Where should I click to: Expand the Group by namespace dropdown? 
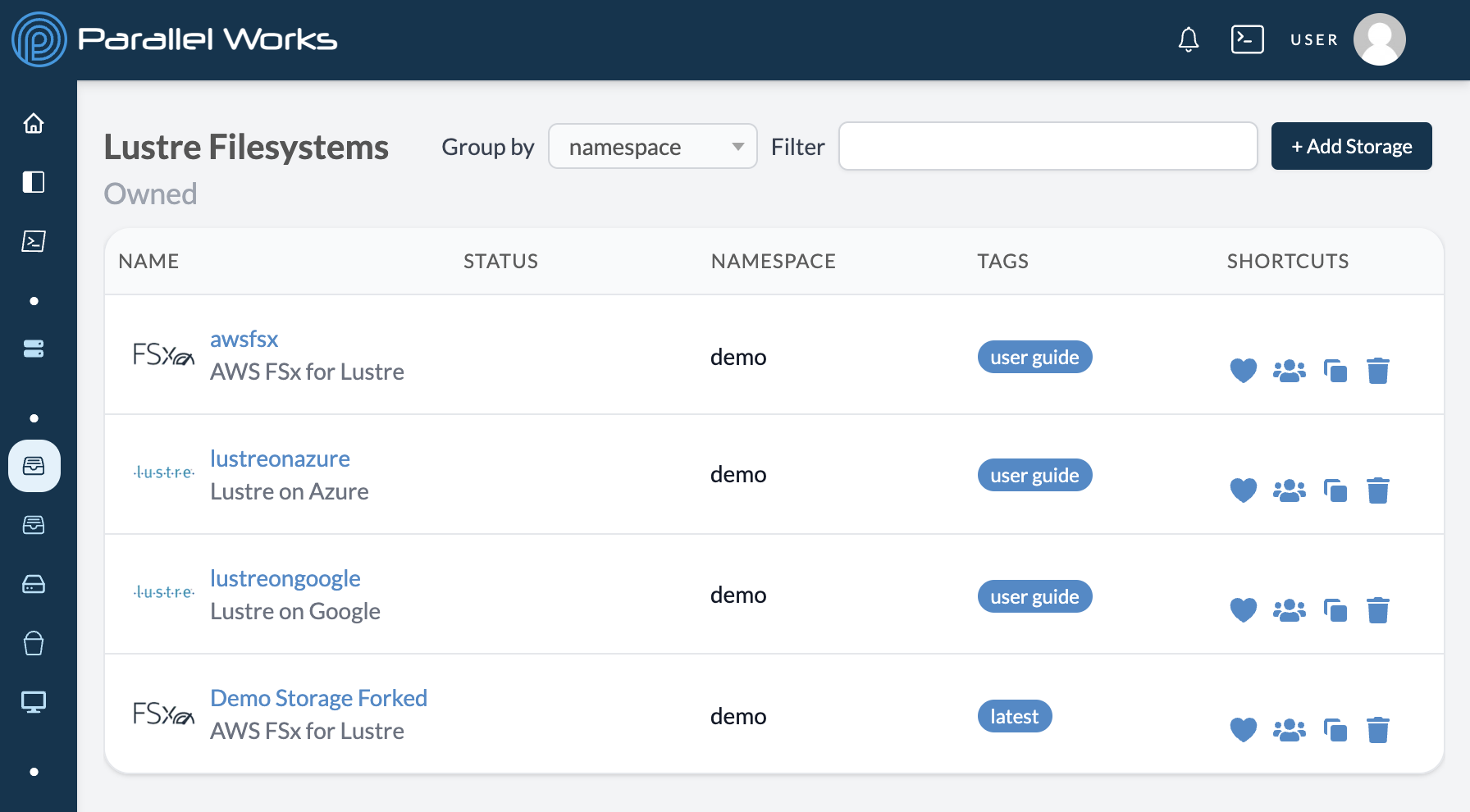point(653,146)
